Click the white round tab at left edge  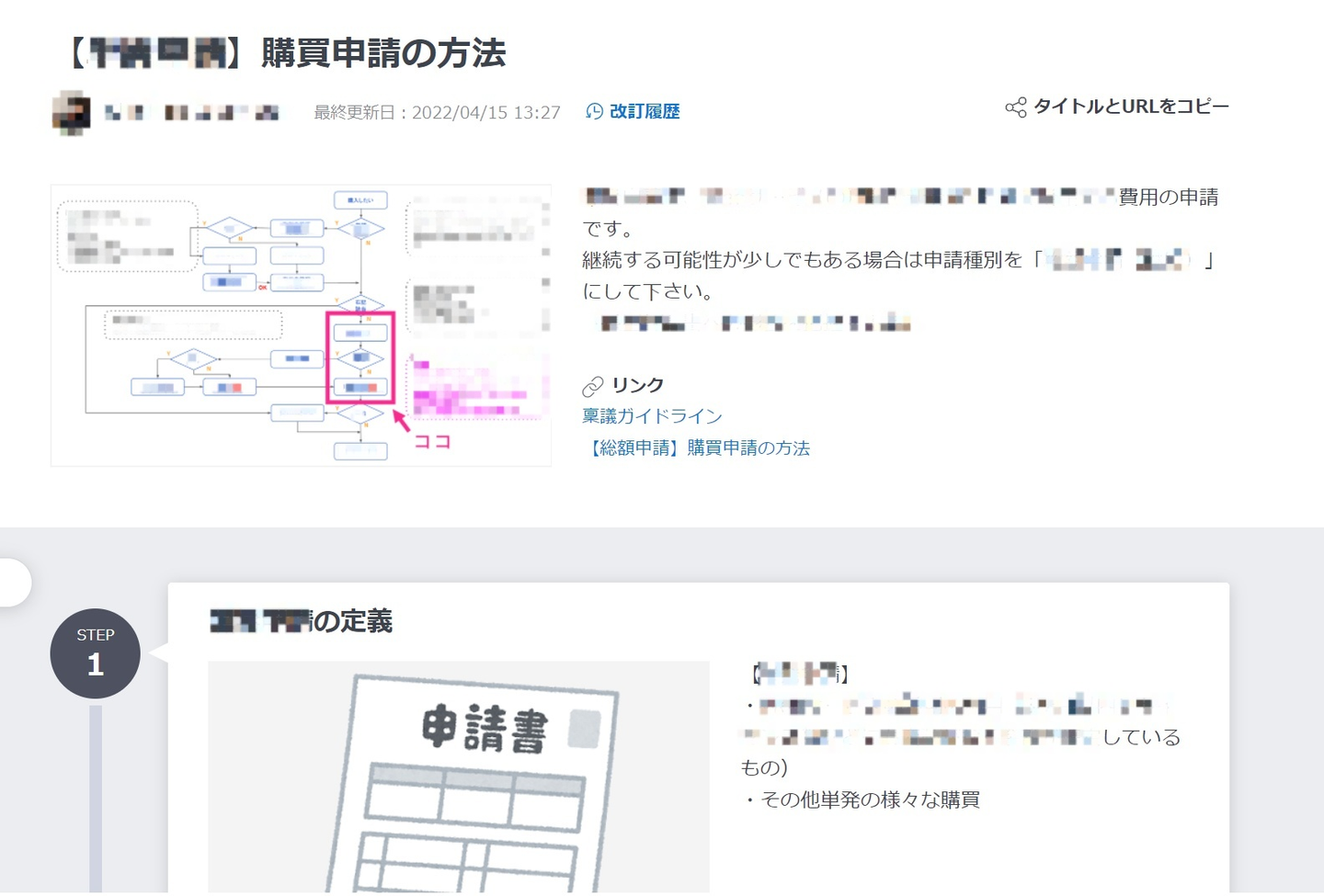pyautogui.click(x=15, y=582)
